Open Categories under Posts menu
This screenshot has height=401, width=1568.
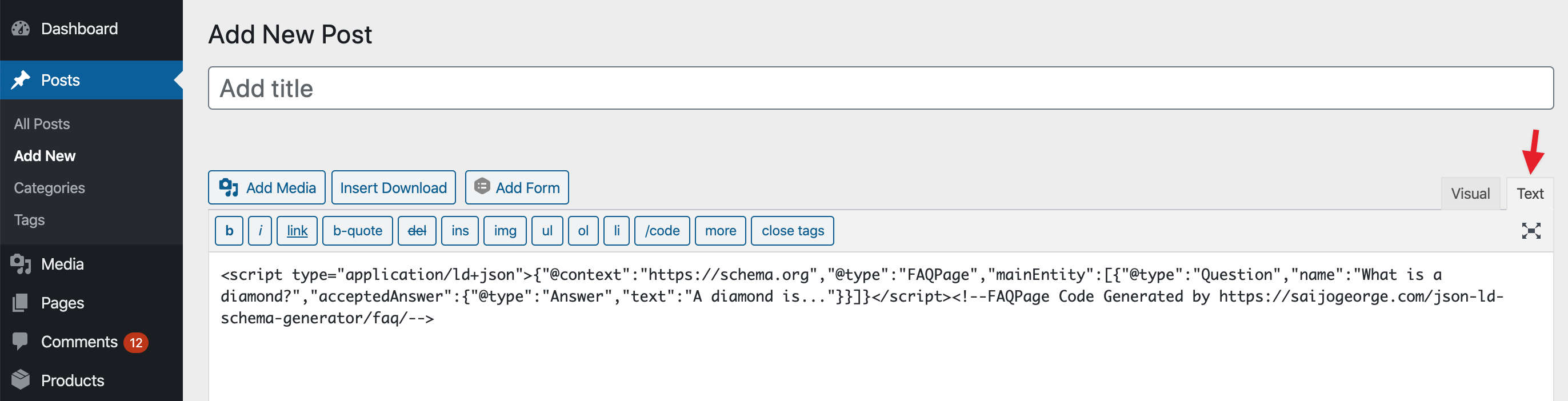pos(49,187)
